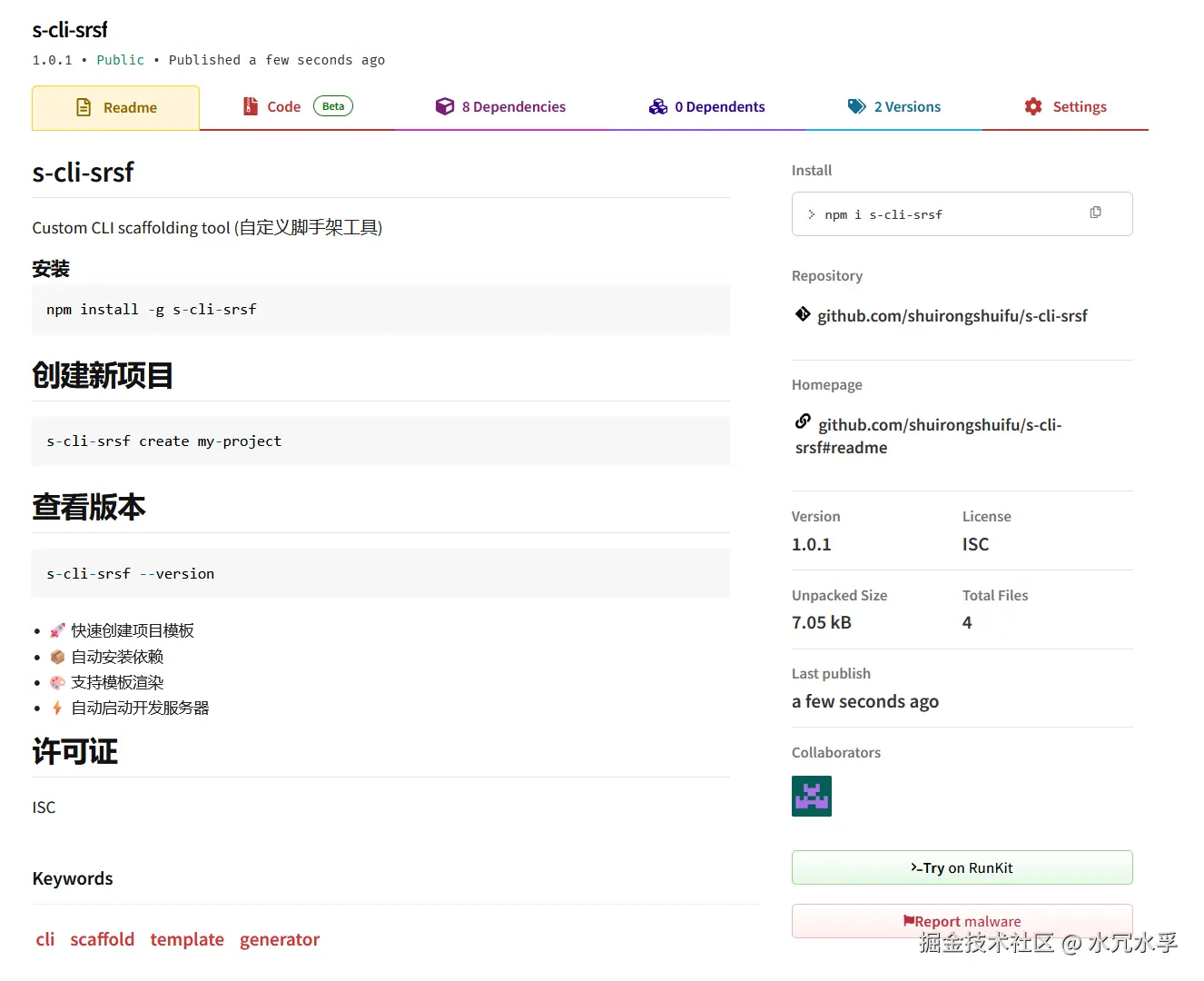Click the ISC license value in sidebar
1204x981 pixels.
click(976, 544)
